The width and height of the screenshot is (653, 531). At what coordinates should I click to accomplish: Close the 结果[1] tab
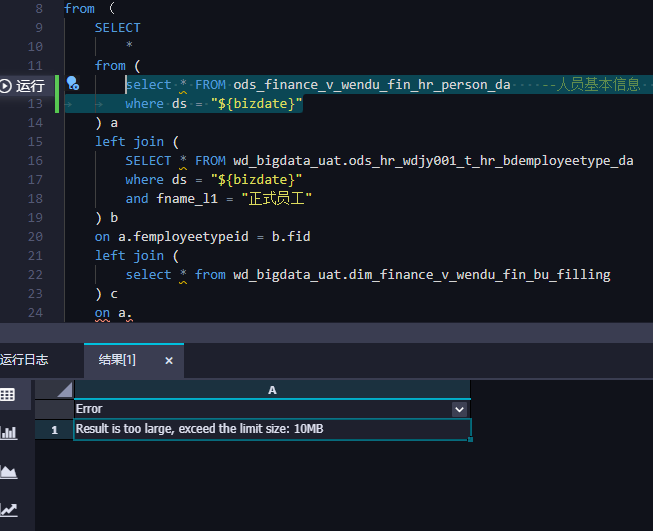168,360
